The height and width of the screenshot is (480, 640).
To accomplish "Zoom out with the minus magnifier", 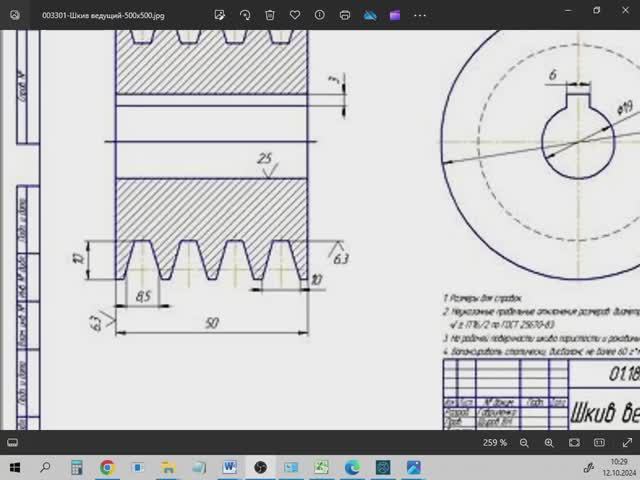I will 524,442.
